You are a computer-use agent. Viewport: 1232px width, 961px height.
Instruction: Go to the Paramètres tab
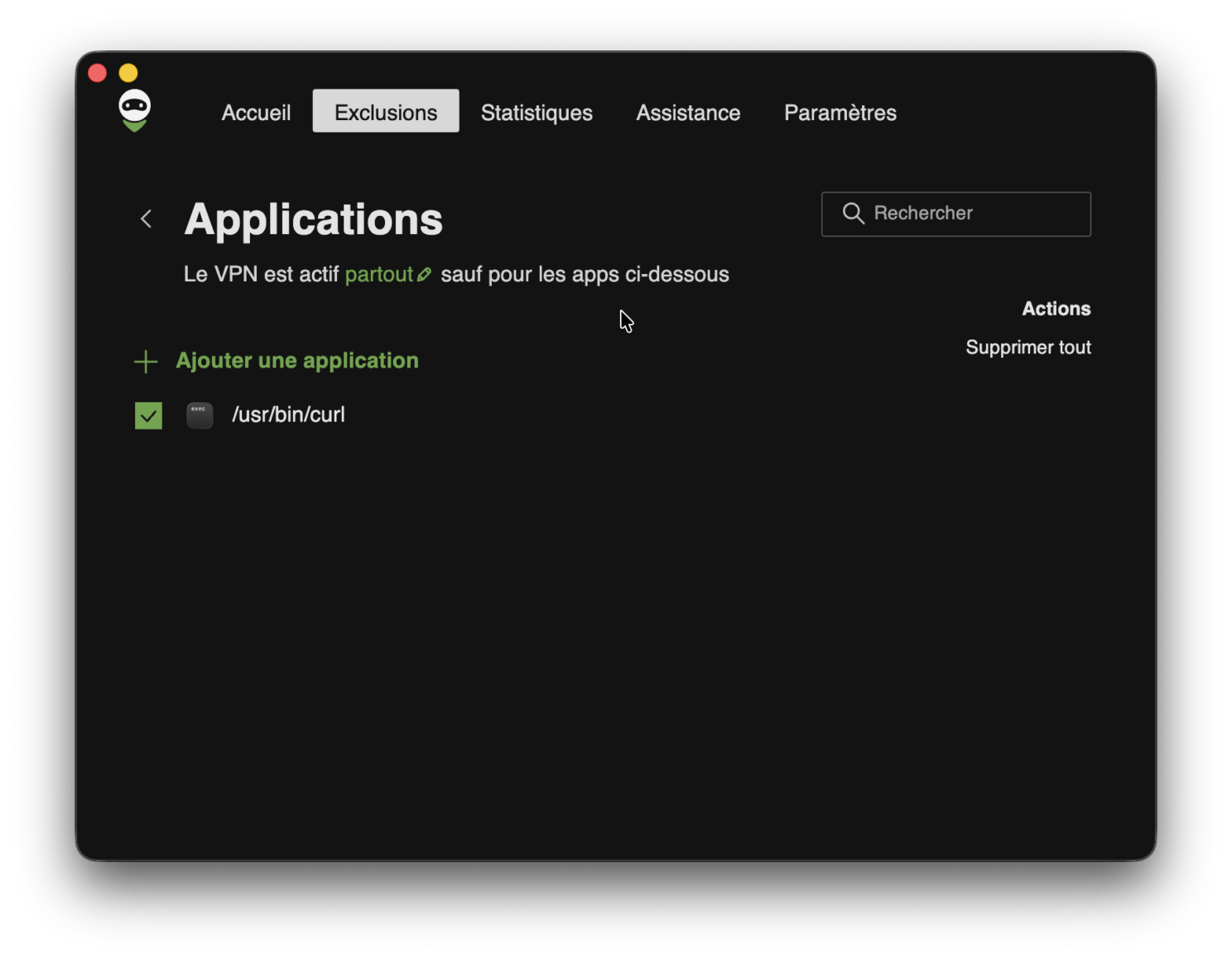tap(840, 113)
